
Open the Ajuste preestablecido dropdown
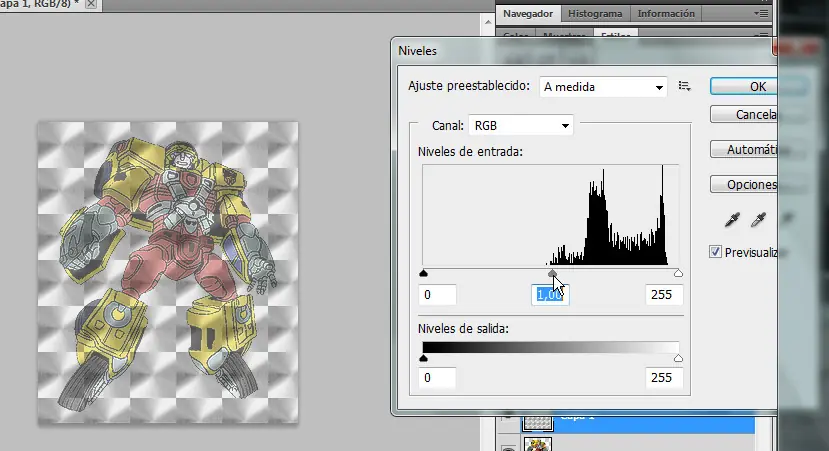point(603,87)
